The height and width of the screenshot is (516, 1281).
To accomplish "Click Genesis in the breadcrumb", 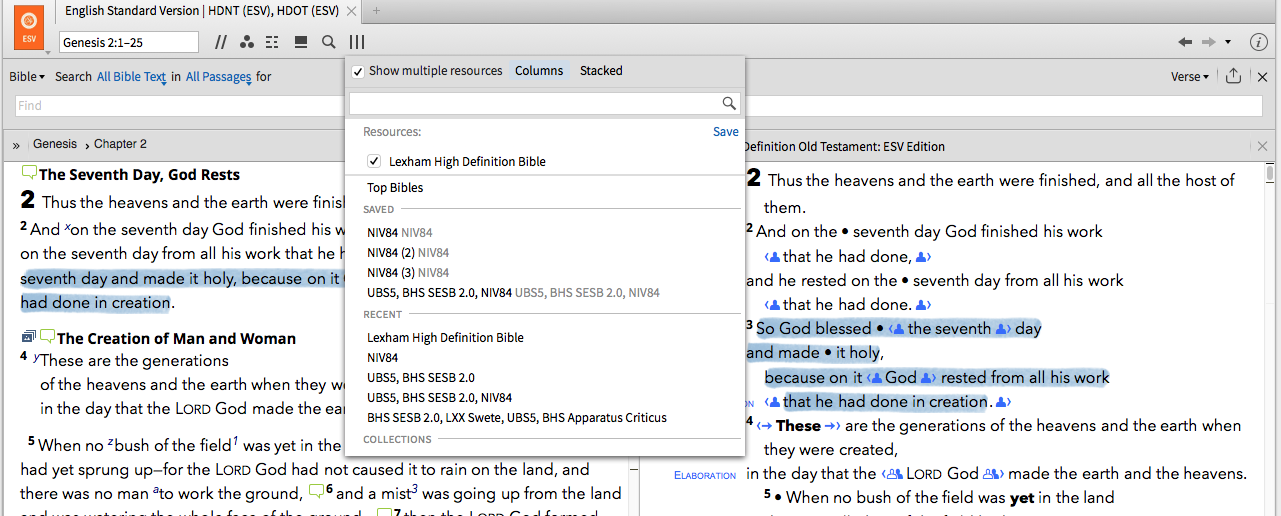I will pyautogui.click(x=55, y=144).
